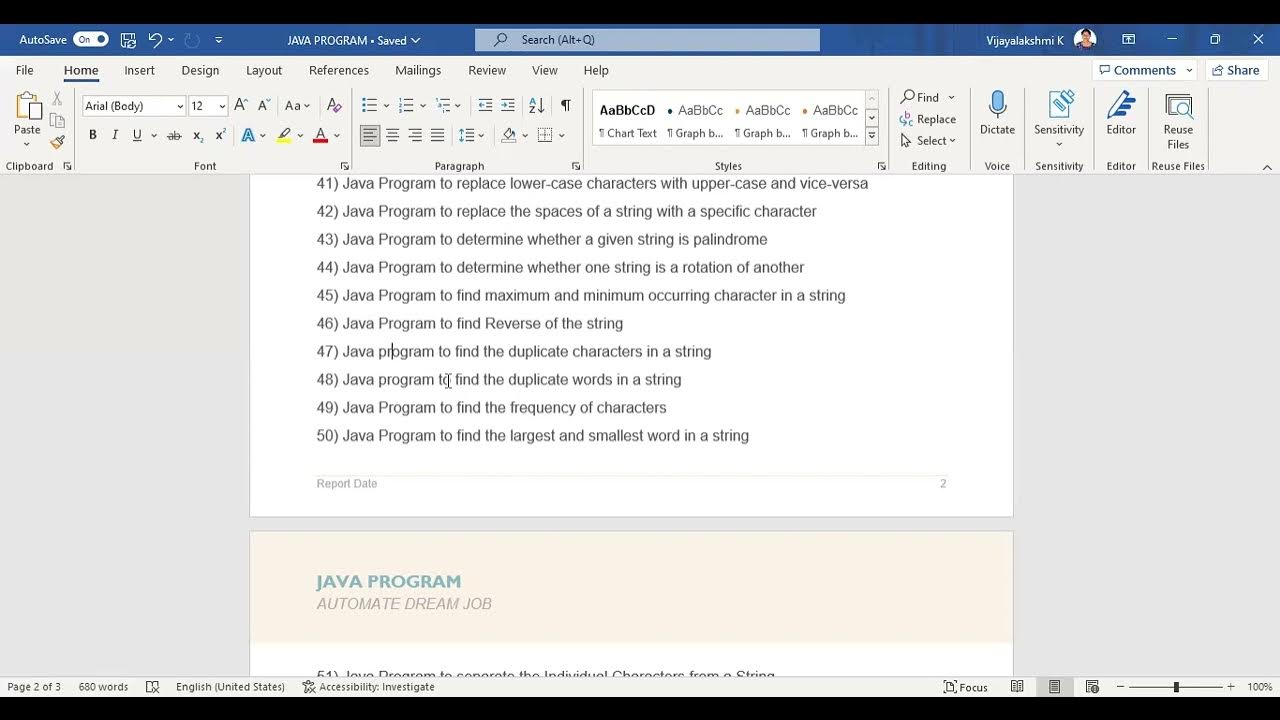The image size is (1280, 720).
Task: Click the Sensitivity icon
Action: (x=1060, y=105)
